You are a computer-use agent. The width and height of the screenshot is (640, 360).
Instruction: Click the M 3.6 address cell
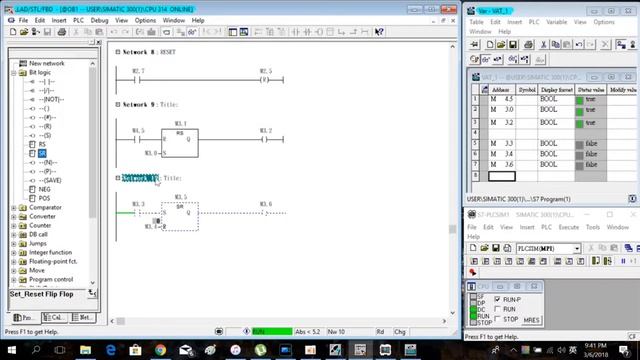pos(502,164)
